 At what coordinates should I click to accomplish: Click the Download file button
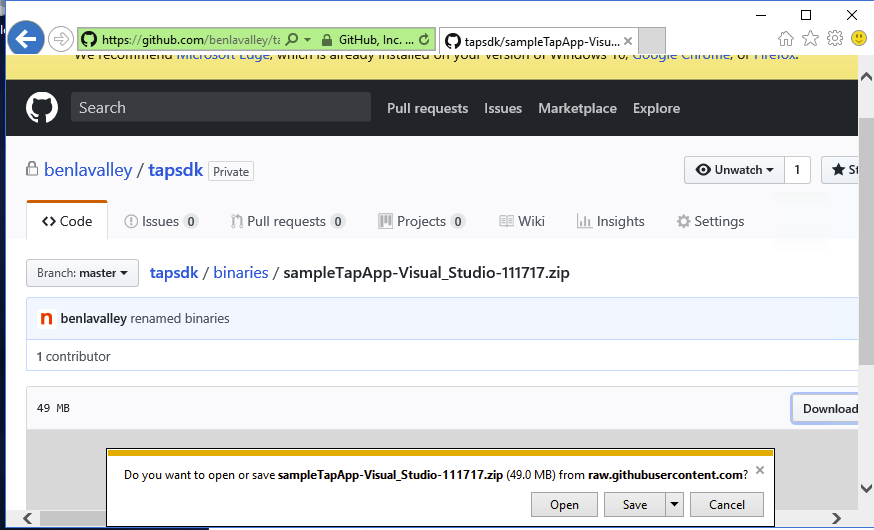(x=826, y=409)
